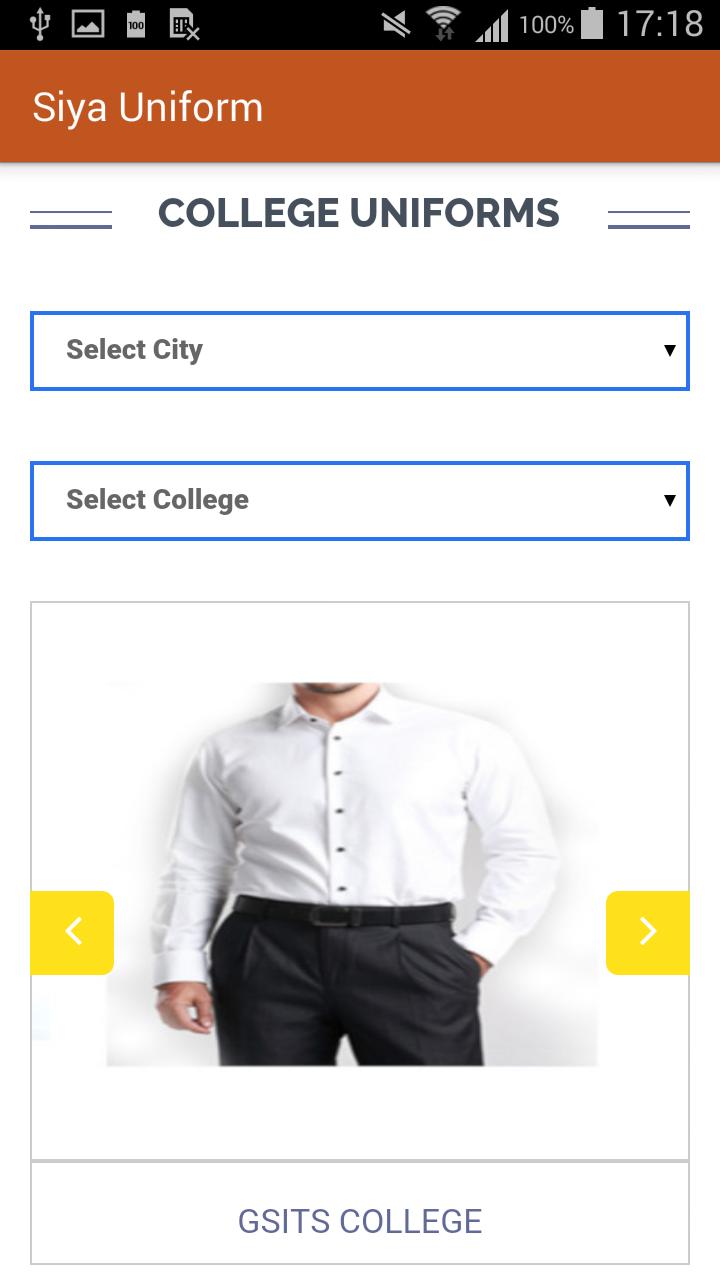Open the GSITS COLLEGE link
720x1280 pixels.
360,1221
